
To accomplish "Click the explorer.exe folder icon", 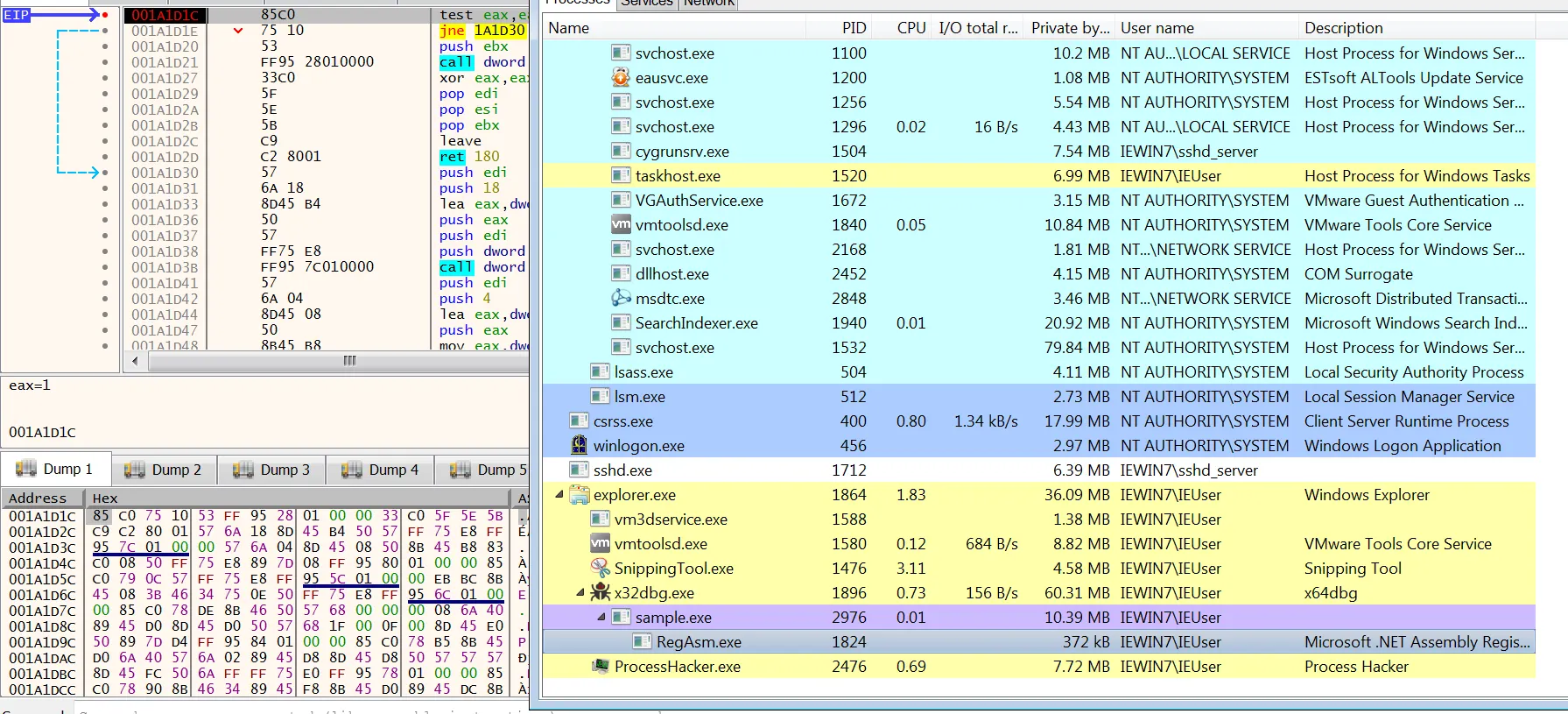I will click(x=579, y=495).
